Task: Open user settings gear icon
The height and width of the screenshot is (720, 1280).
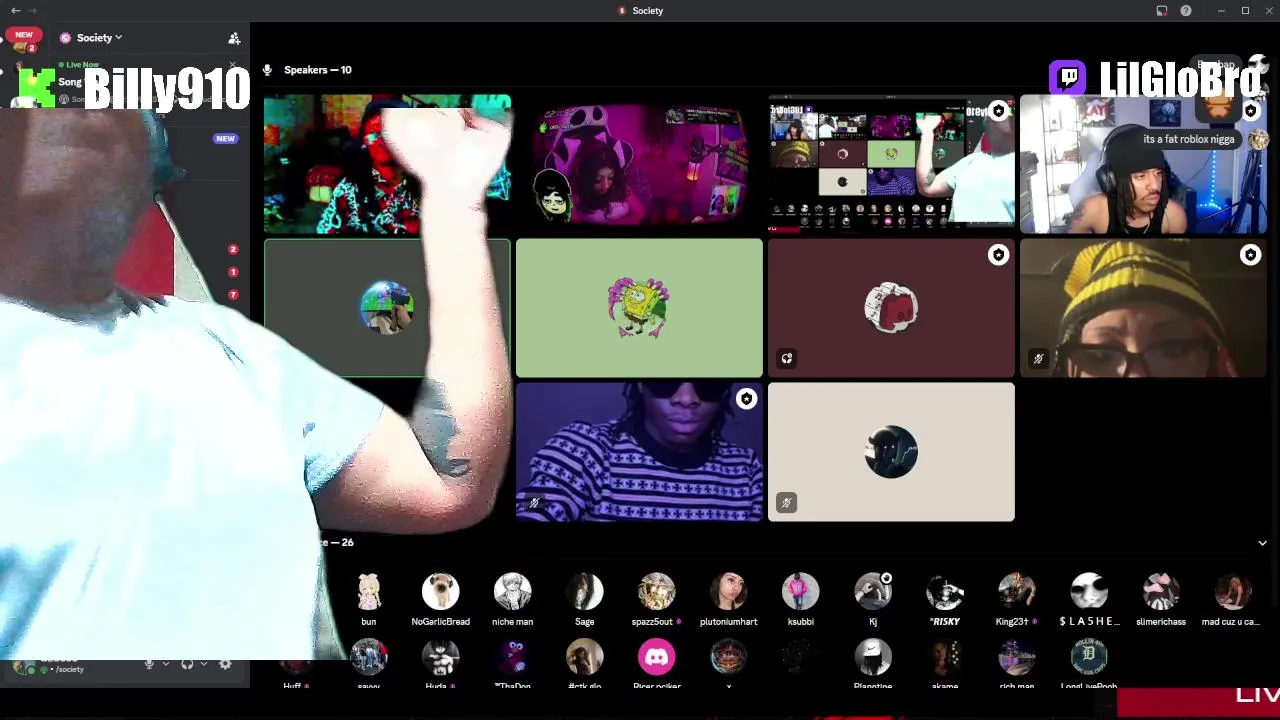Action: (225, 664)
